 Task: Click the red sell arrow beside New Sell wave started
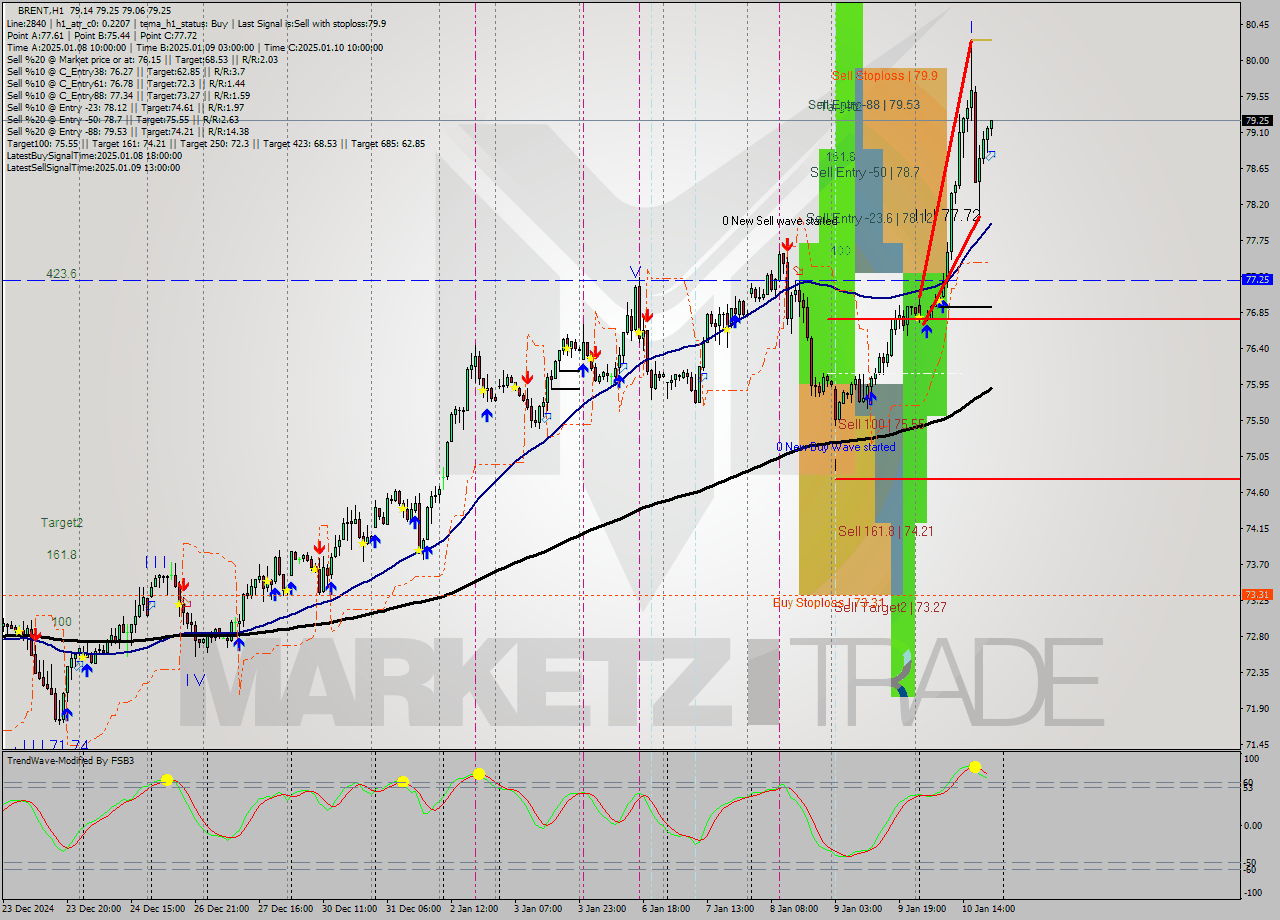click(x=788, y=243)
